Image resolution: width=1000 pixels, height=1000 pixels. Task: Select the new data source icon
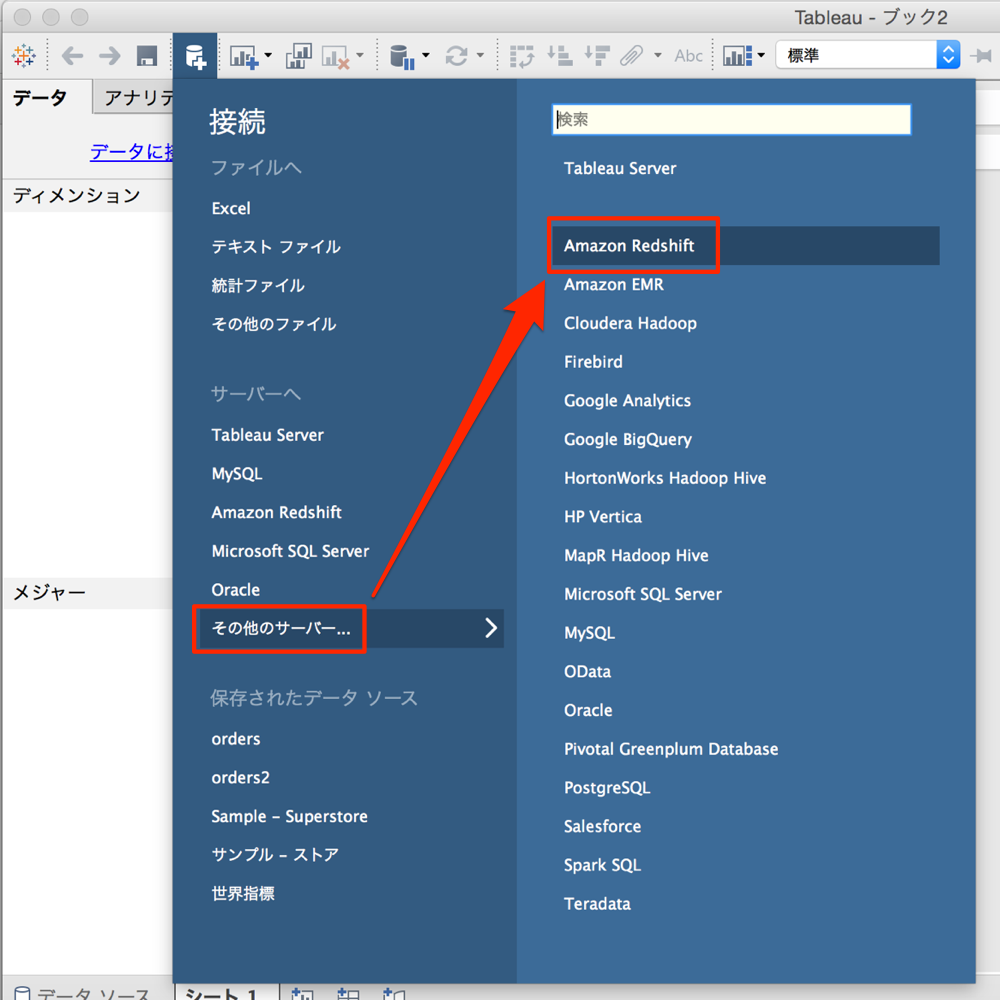pos(195,55)
